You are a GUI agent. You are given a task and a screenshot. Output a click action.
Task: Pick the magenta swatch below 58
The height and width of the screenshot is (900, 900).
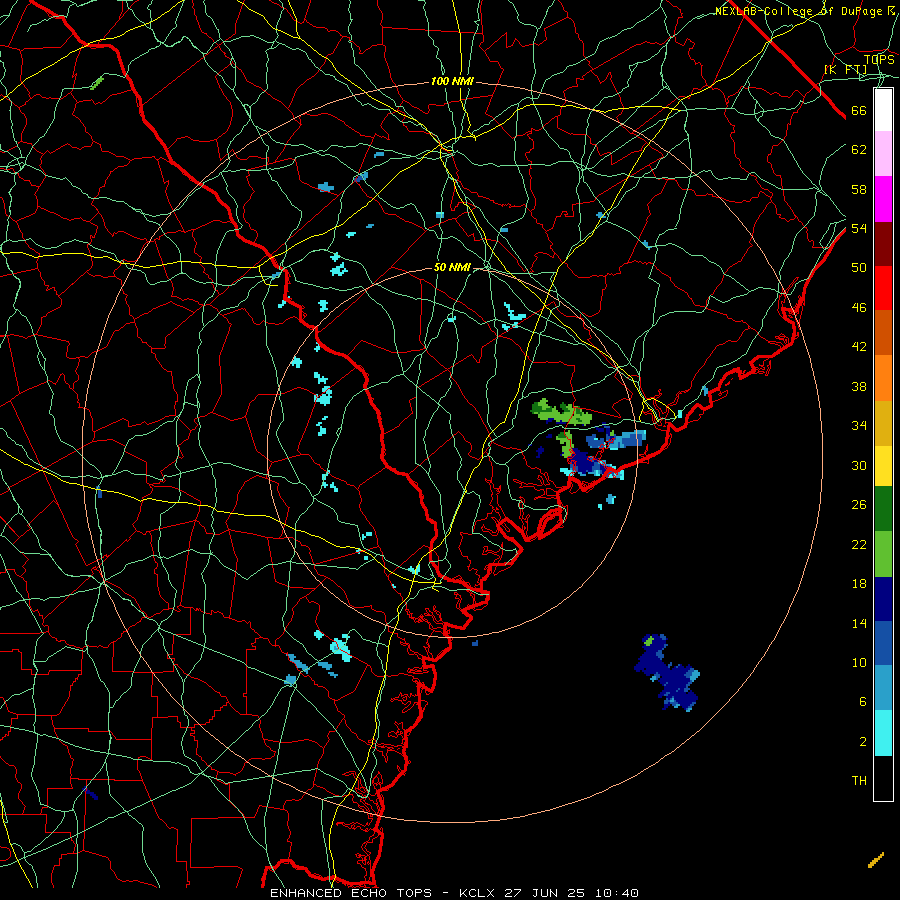(883, 199)
